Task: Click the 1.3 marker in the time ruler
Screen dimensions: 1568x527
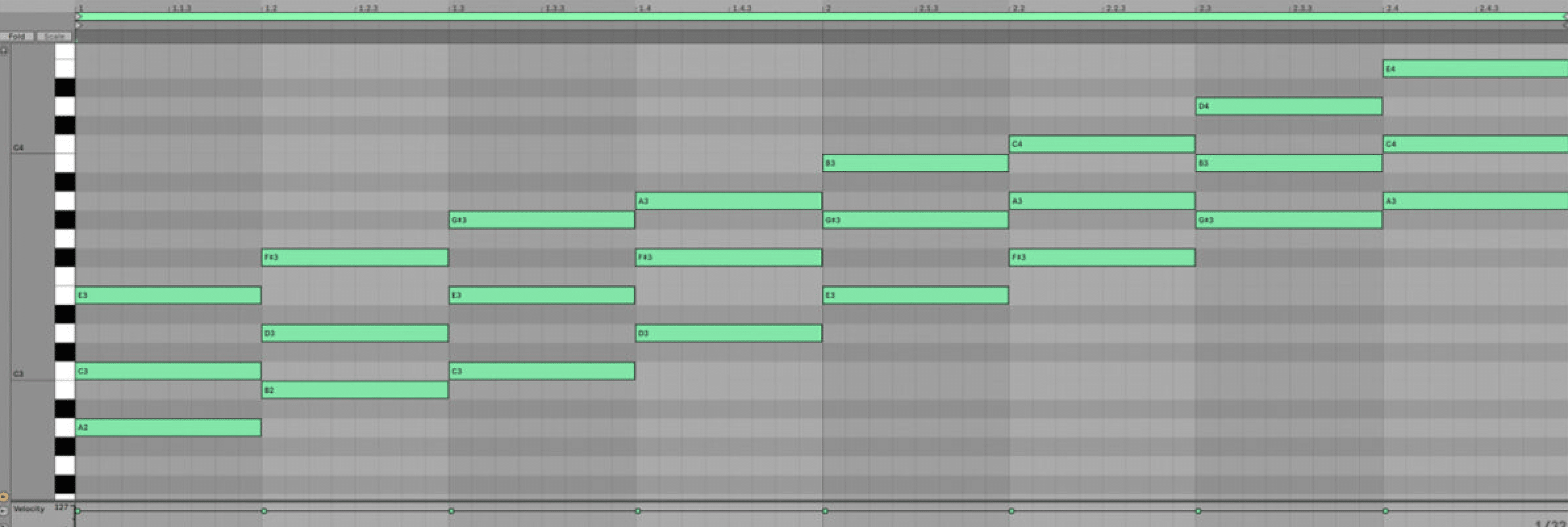Action: 457,8
